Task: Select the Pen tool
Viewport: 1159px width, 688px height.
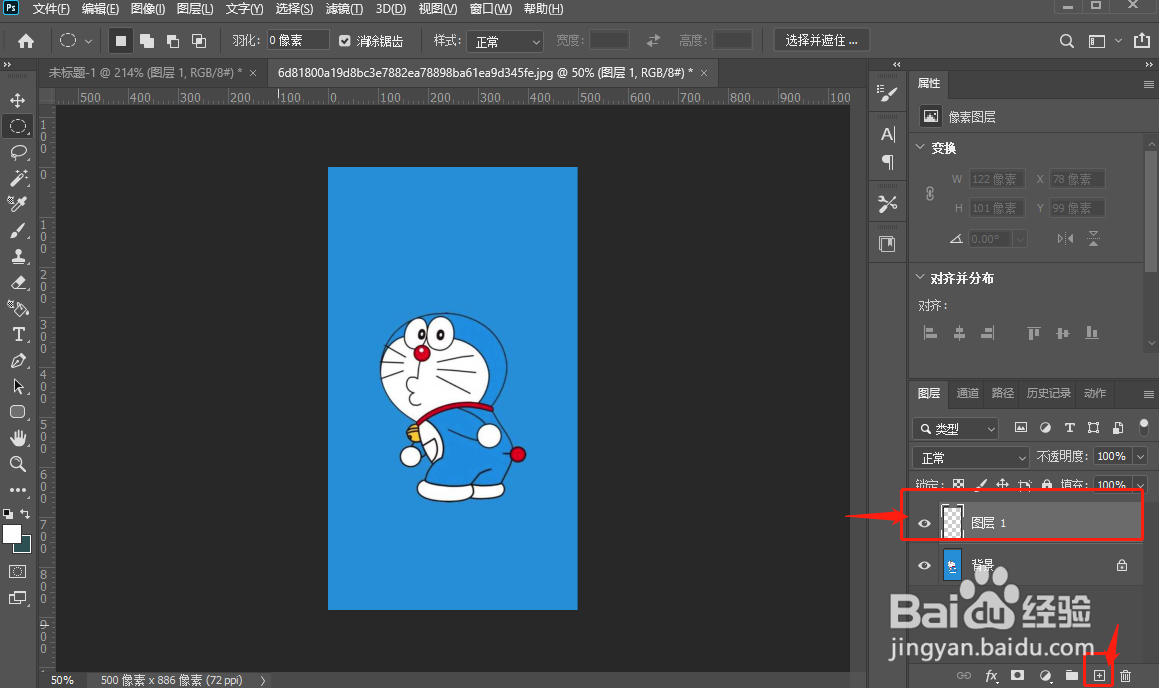Action: (18, 361)
